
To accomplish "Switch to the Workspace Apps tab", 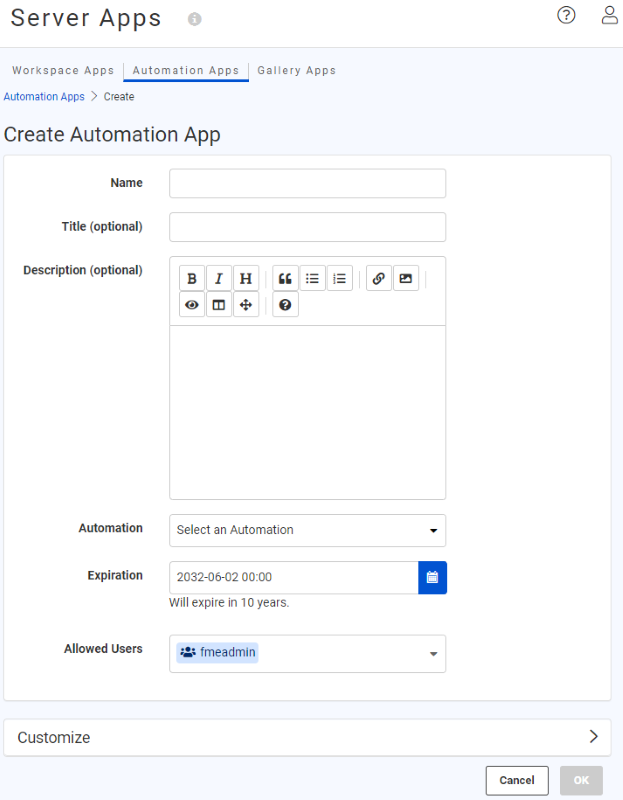I will (x=63, y=70).
